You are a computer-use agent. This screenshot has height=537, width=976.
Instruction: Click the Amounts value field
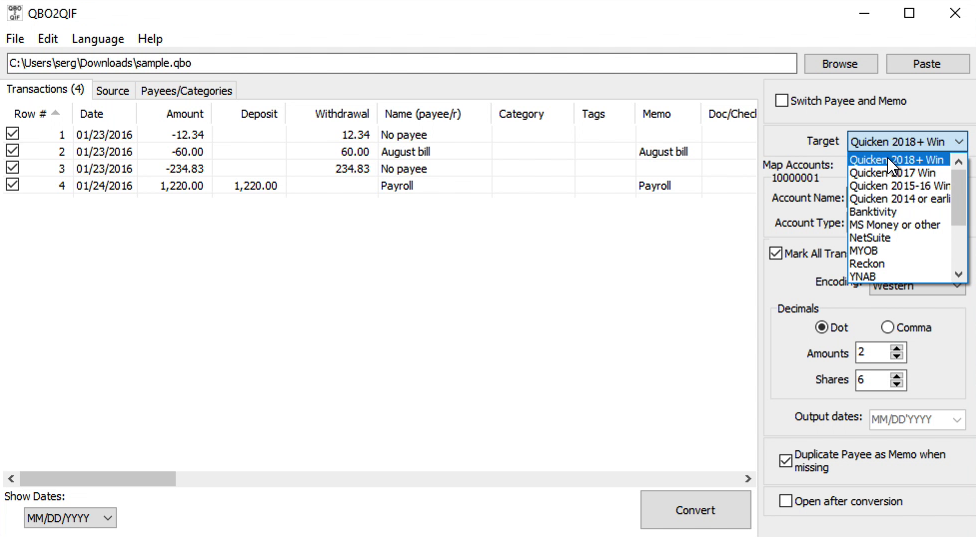[873, 353]
